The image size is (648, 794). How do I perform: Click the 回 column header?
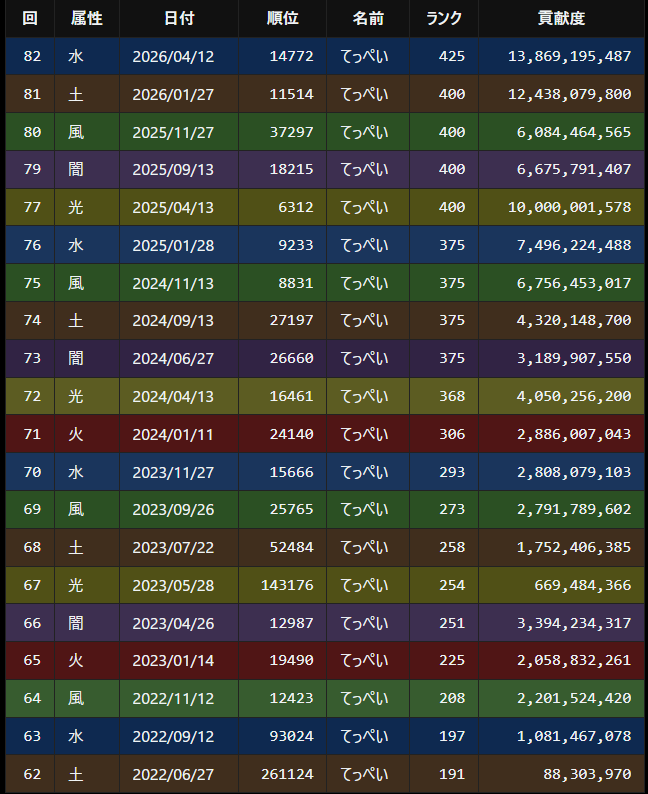point(30,19)
